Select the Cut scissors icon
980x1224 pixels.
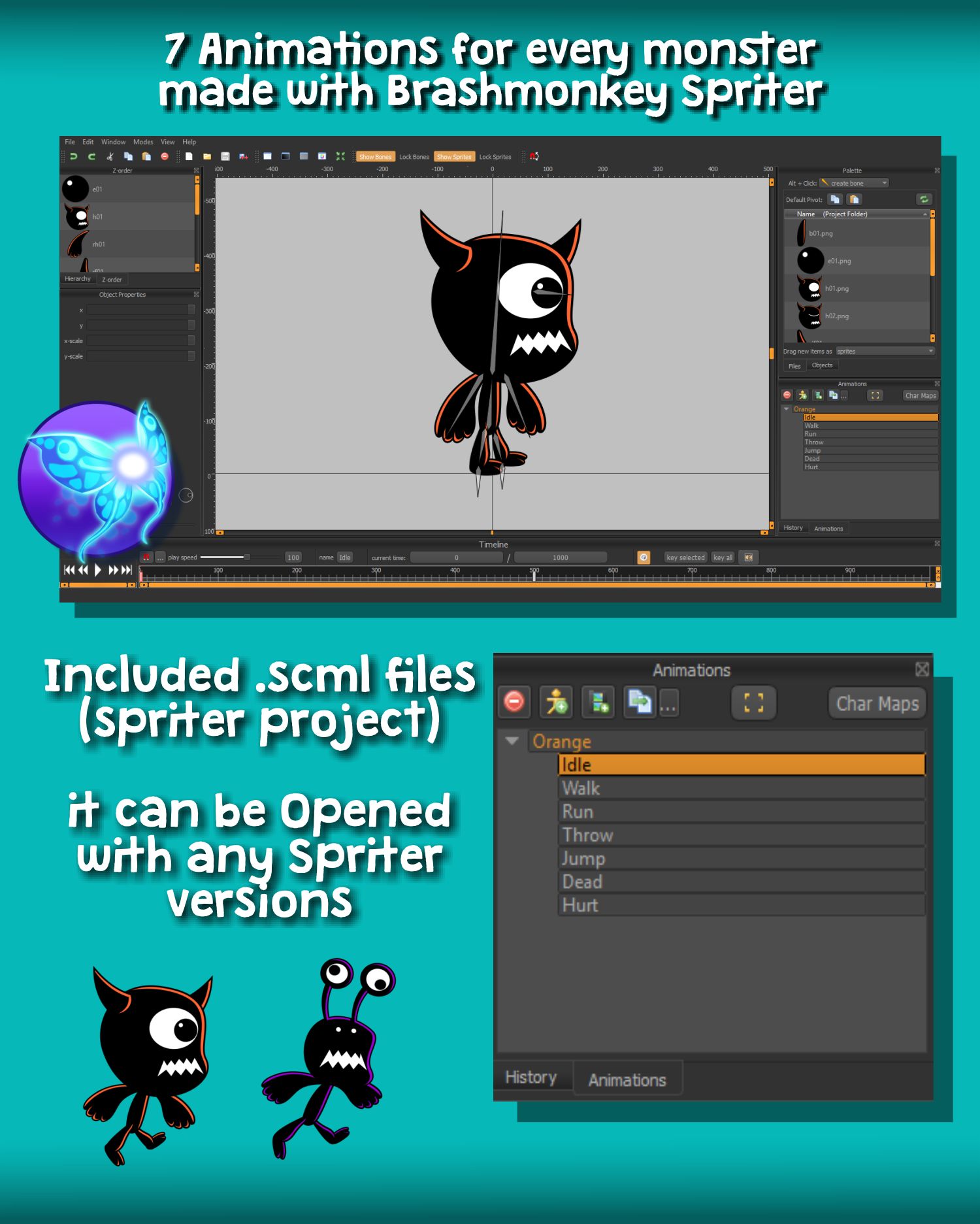point(110,156)
